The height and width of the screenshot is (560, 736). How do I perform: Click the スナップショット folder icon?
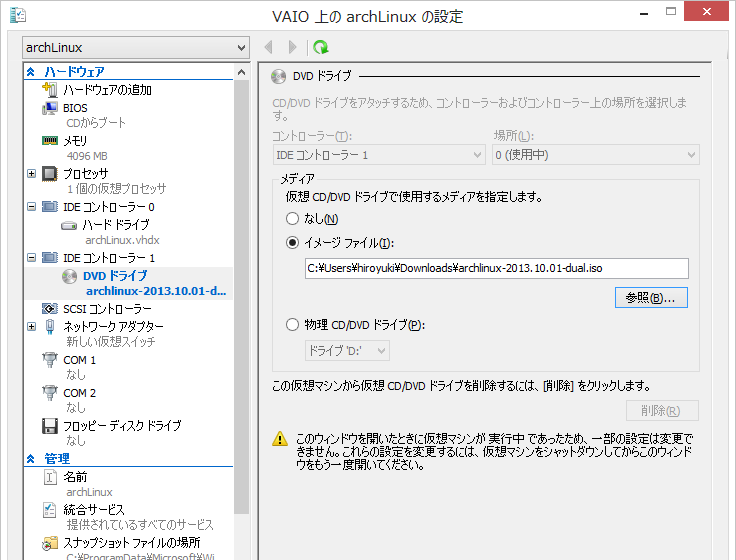50,543
